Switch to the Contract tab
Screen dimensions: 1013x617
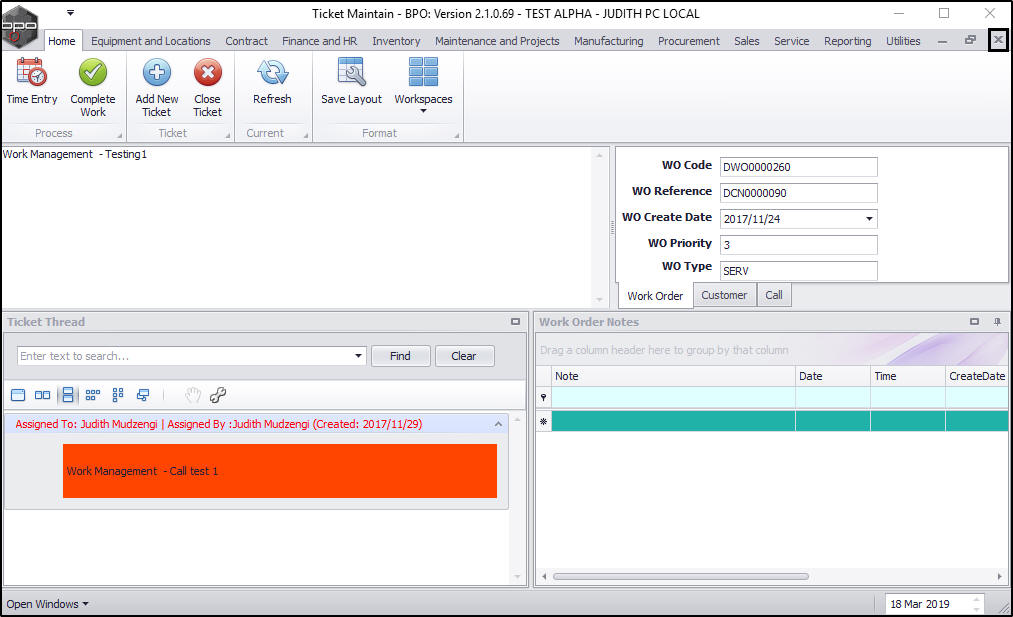[246, 41]
